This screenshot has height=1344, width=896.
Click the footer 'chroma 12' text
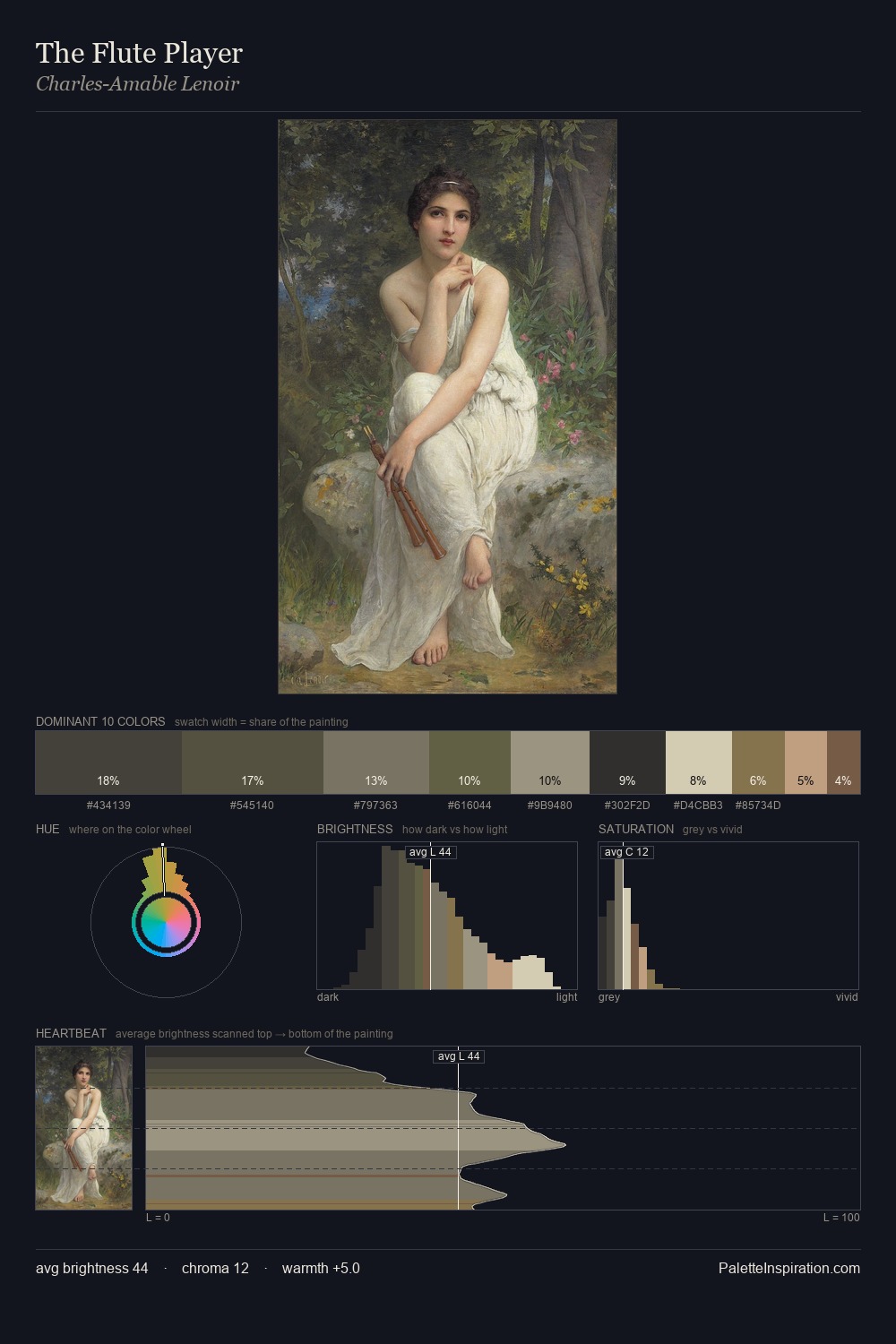pos(215,1268)
